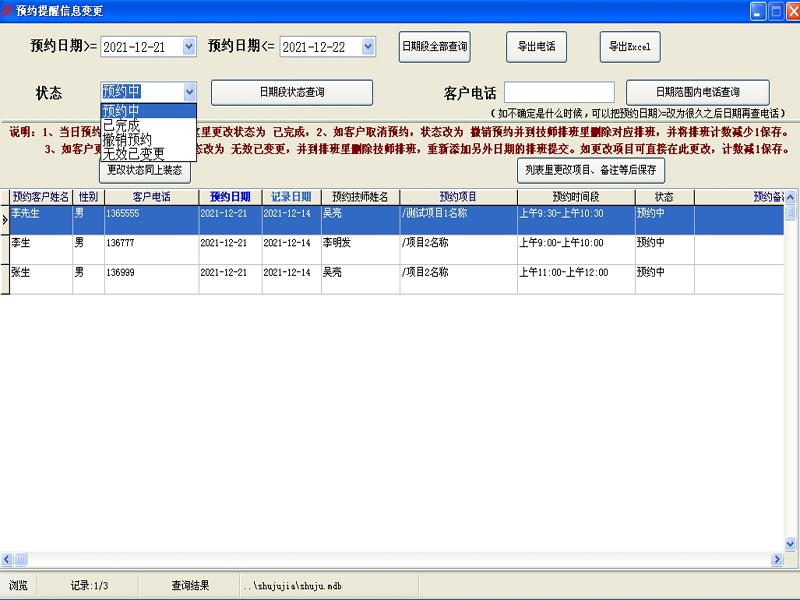Click 吴亮 technician cell in 张生 row

click(360, 279)
